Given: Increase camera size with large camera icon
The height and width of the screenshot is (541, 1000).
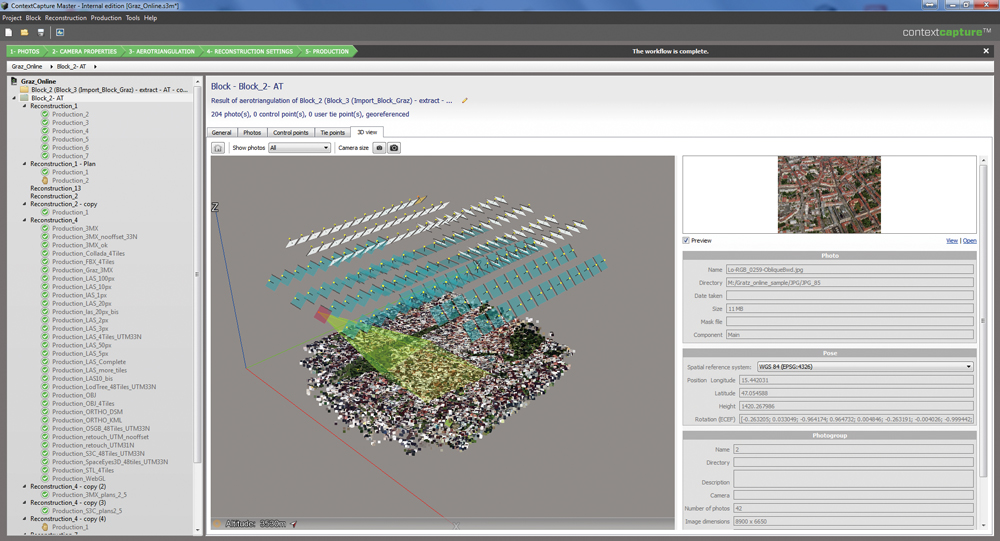Looking at the screenshot, I should [394, 148].
